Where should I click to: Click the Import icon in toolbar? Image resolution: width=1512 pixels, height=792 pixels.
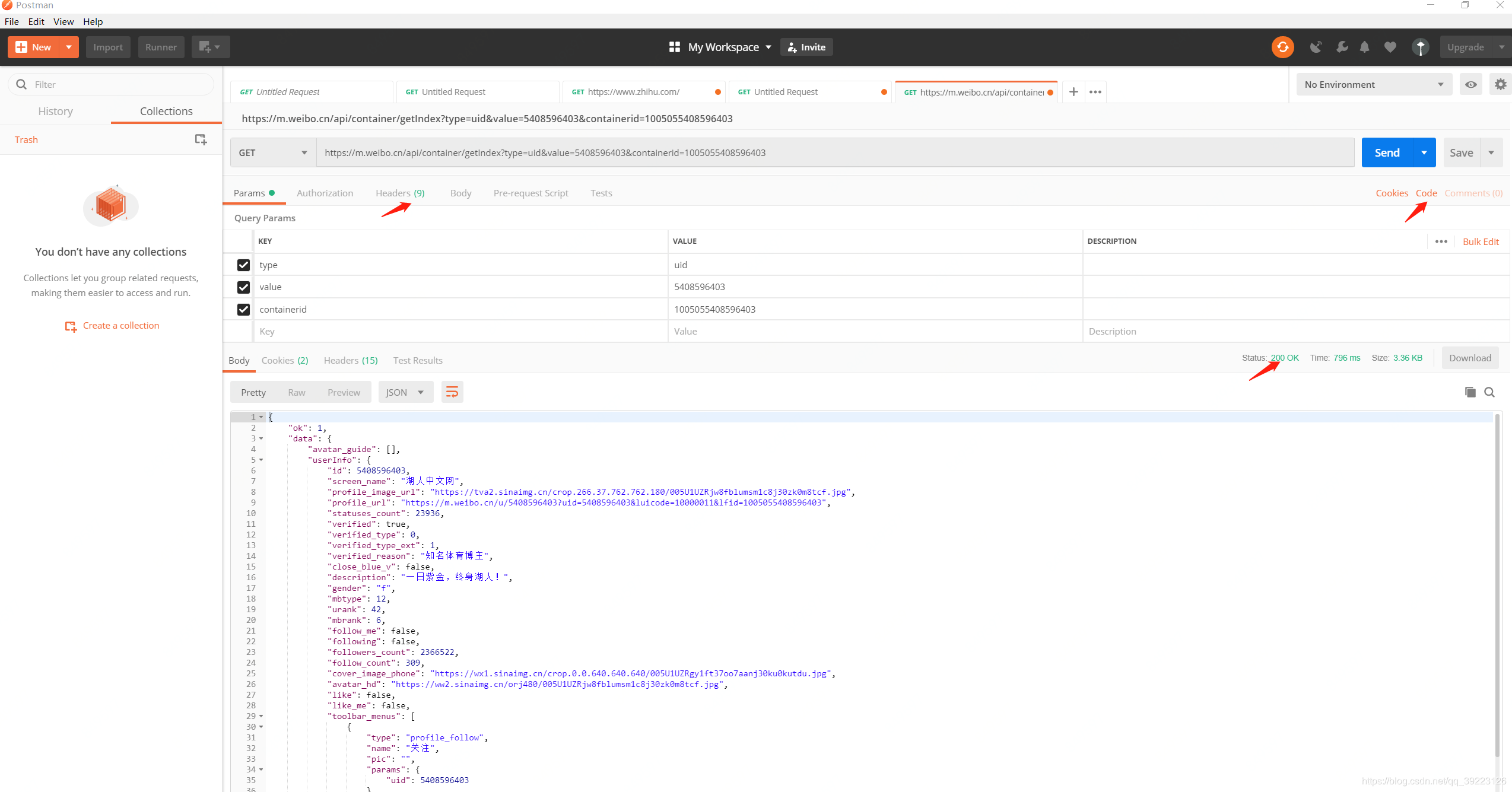(x=107, y=46)
